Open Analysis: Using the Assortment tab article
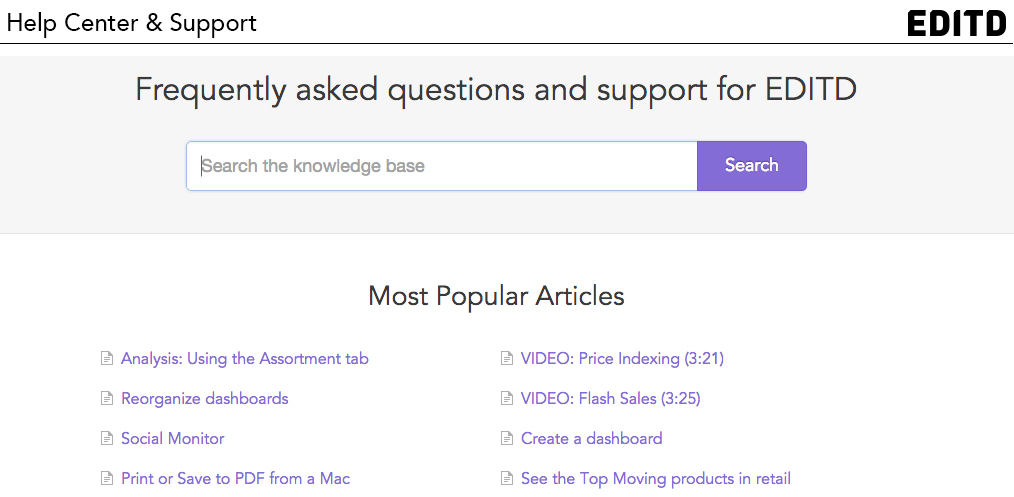 pos(244,358)
